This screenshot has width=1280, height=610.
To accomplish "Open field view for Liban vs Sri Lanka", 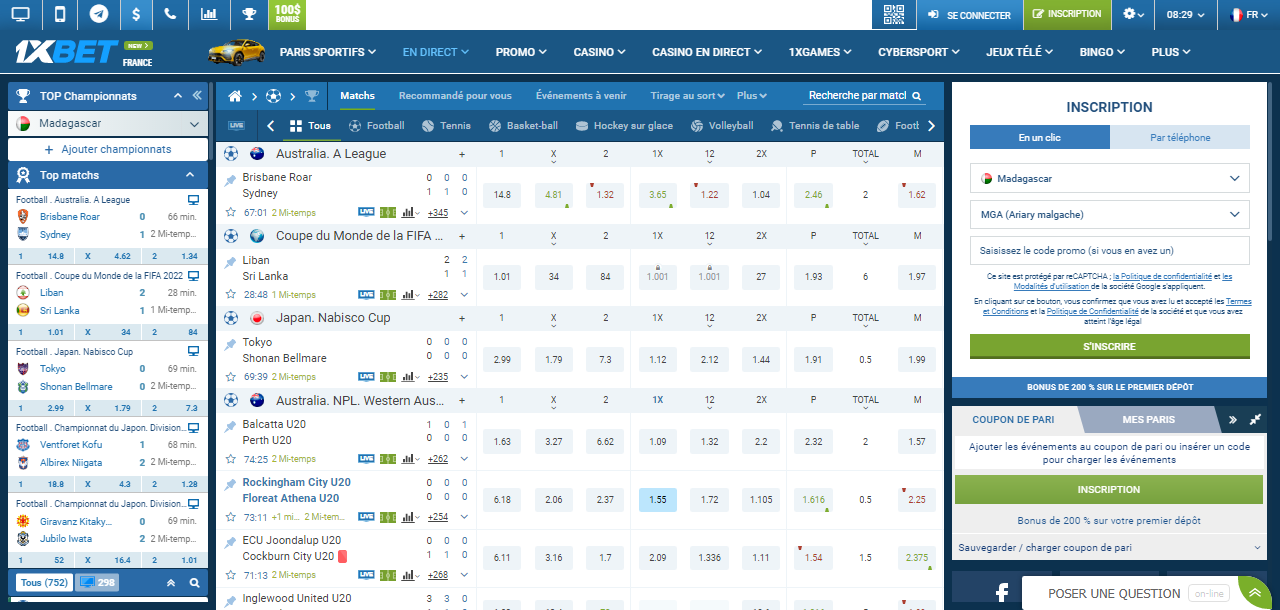I will coord(389,295).
